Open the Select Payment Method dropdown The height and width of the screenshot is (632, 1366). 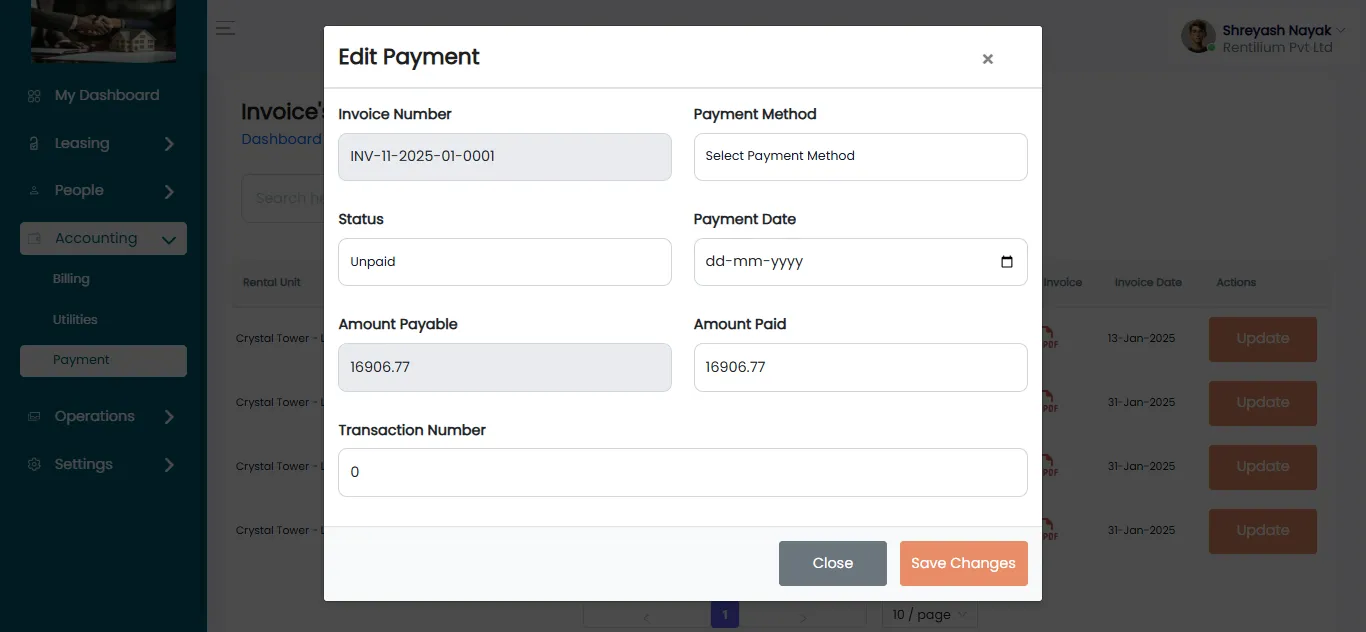click(x=860, y=157)
